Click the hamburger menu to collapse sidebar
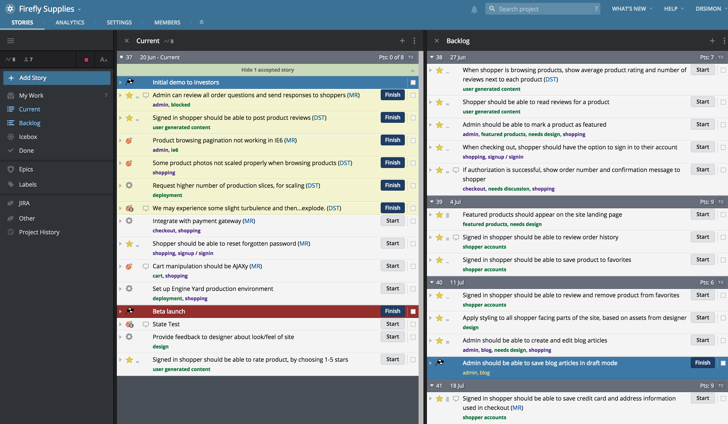Screen dimensions: 728x424 pos(11,41)
